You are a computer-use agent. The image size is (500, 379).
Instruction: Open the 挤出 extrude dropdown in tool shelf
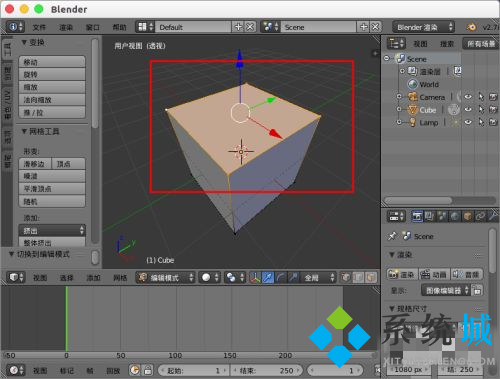point(52,230)
